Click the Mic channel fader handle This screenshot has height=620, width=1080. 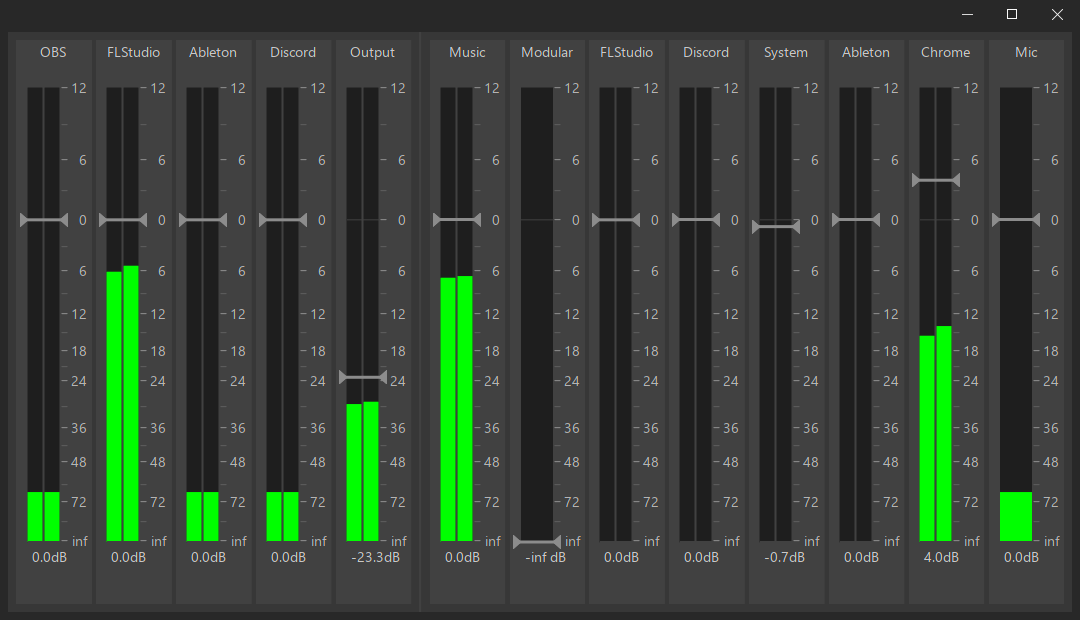pyautogui.click(x=1016, y=220)
